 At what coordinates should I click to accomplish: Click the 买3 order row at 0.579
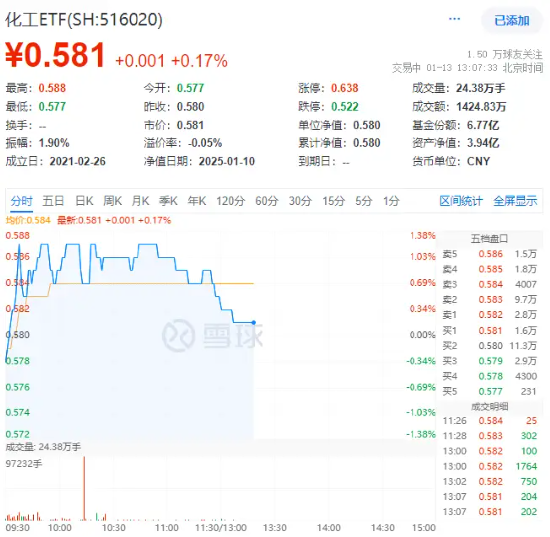pyautogui.click(x=489, y=361)
